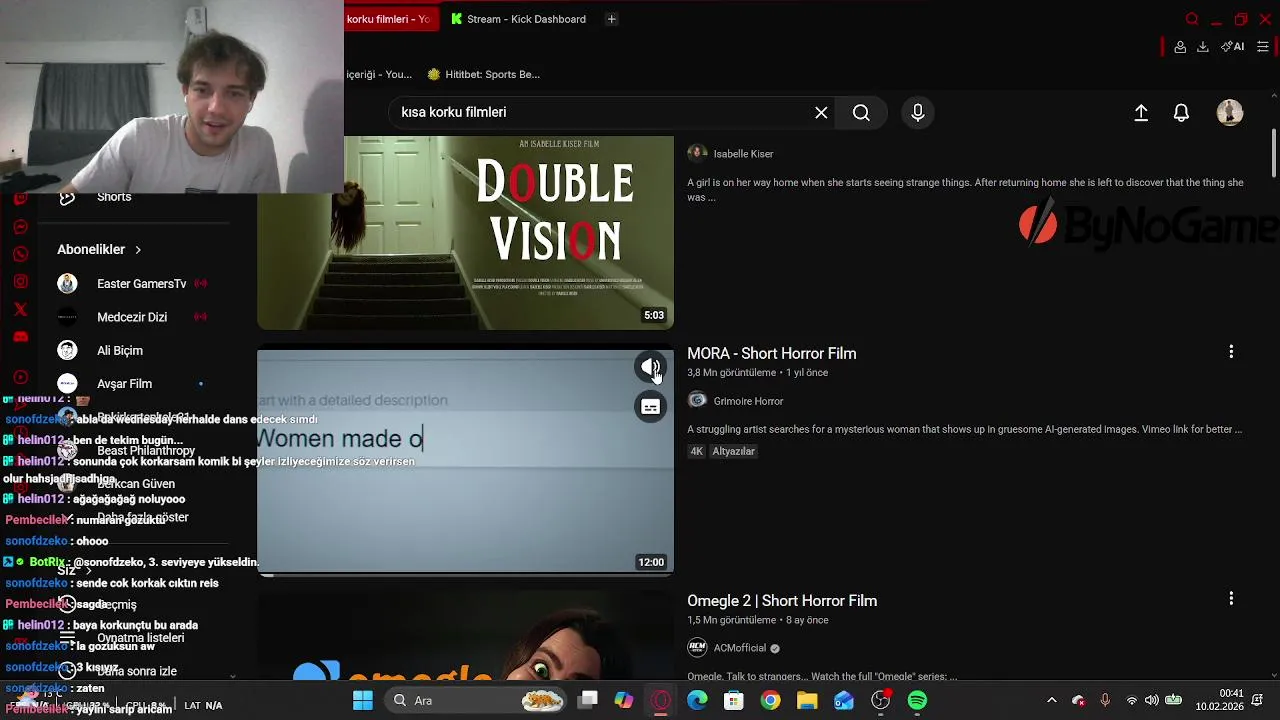This screenshot has width=1280, height=720.
Task: Click the MORA preview progress bar
Action: pos(465,574)
